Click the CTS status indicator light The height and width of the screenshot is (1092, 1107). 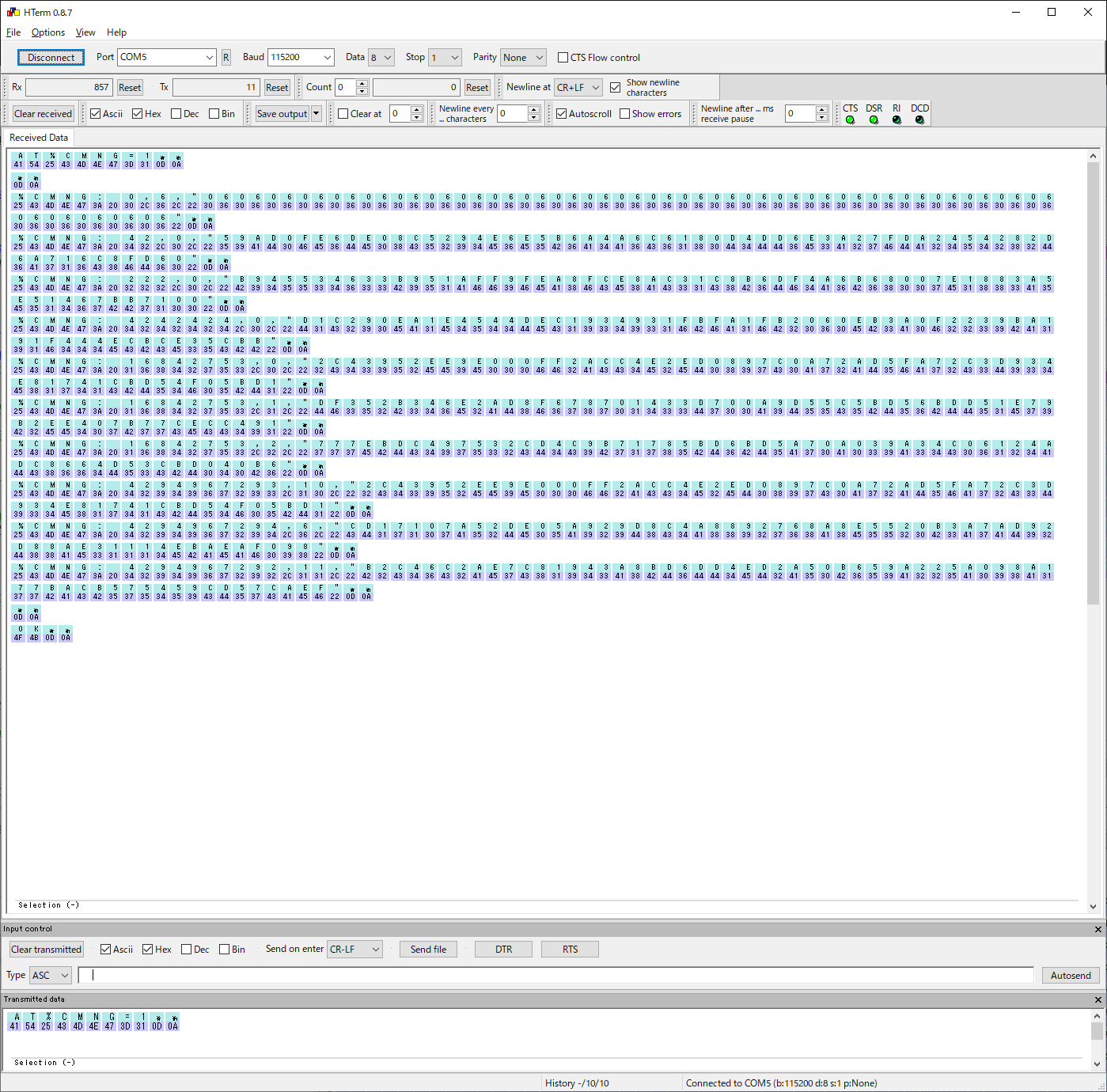(x=850, y=120)
